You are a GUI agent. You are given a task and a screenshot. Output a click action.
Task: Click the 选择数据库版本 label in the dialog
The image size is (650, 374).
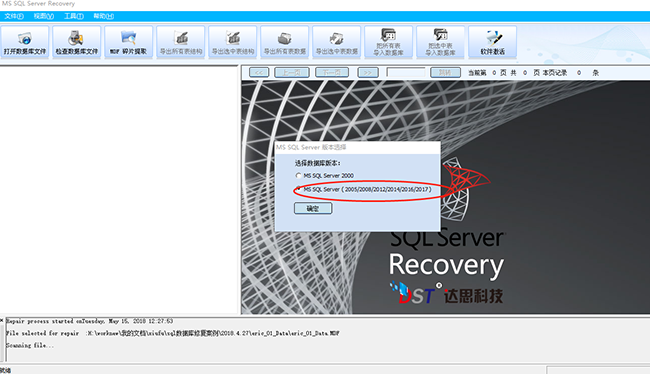click(317, 163)
